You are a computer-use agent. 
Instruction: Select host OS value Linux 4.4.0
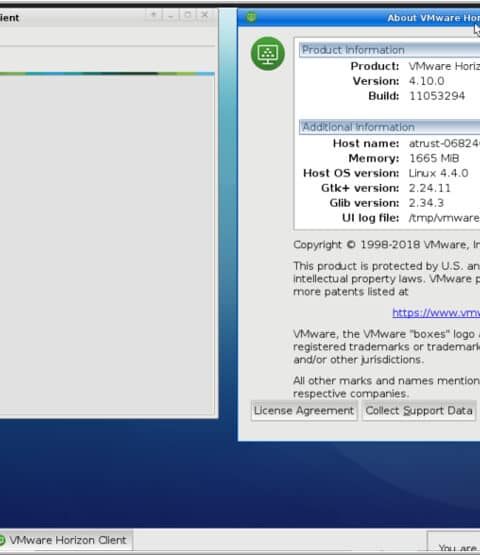tap(439, 173)
